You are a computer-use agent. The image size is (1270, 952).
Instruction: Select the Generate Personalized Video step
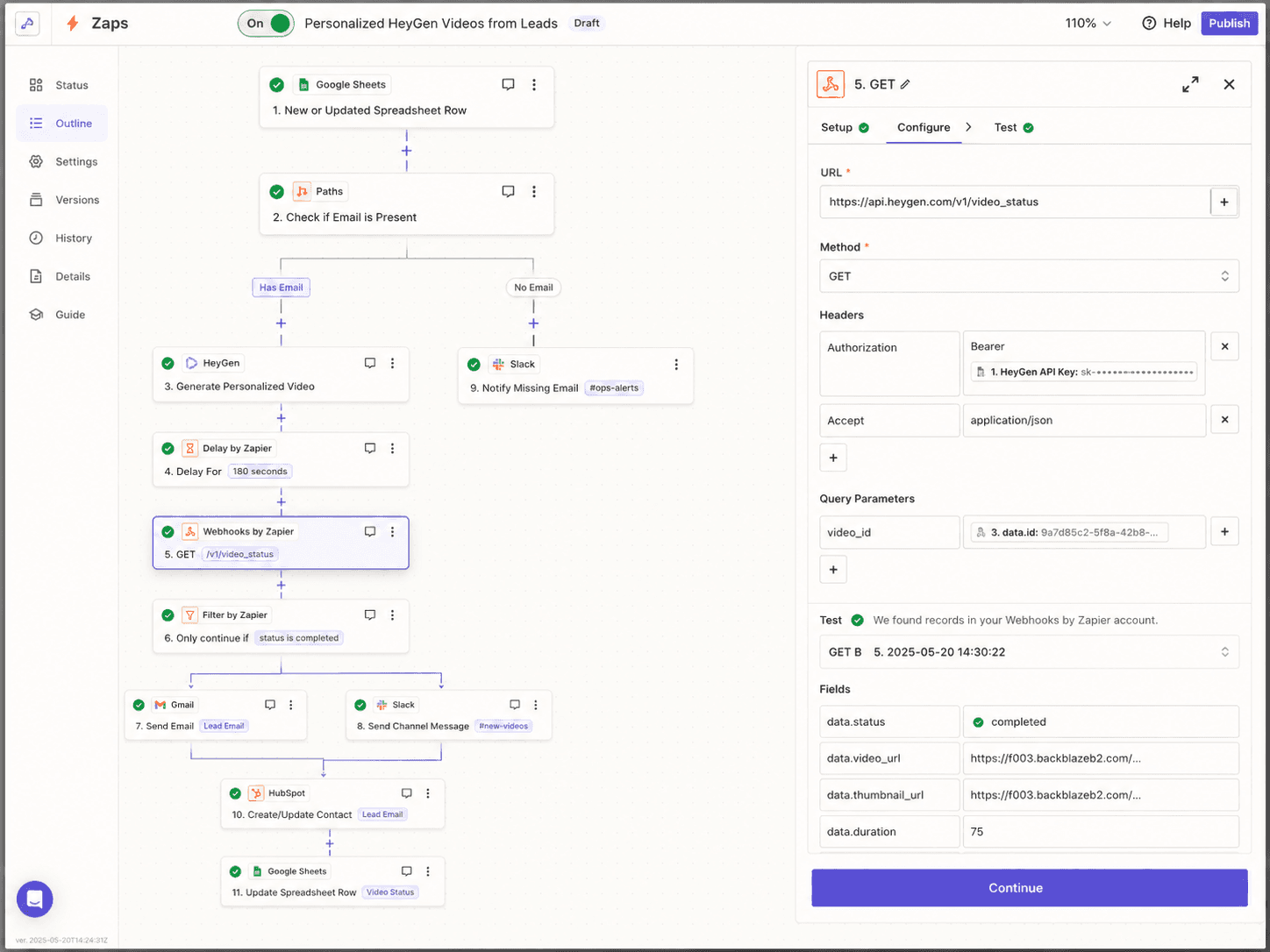point(281,375)
